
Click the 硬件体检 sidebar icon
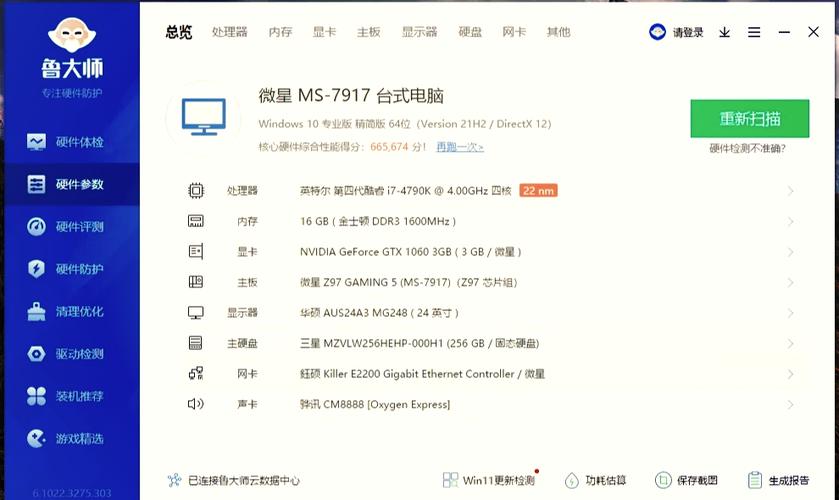(x=37, y=142)
